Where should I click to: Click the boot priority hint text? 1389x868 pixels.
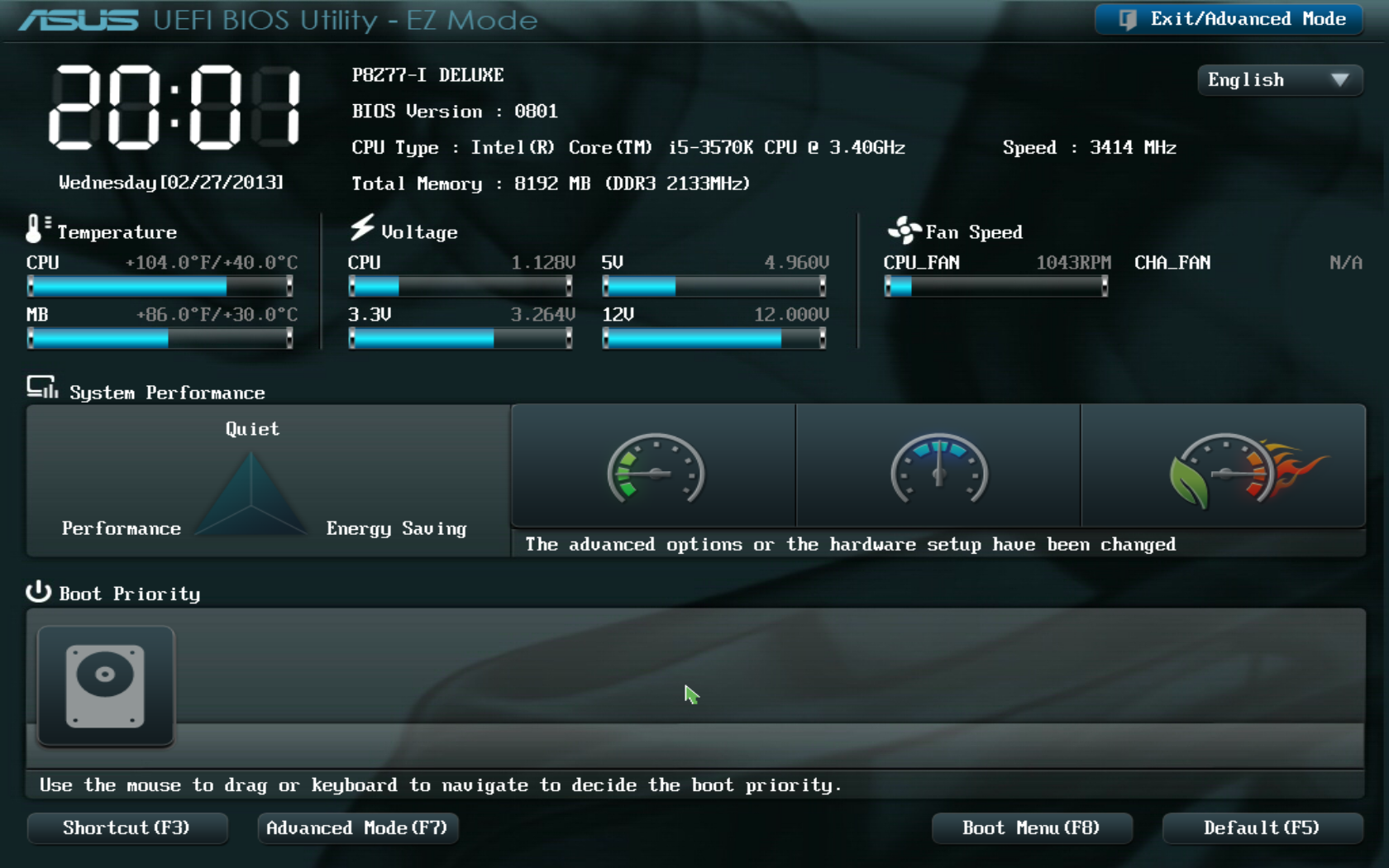tap(441, 785)
